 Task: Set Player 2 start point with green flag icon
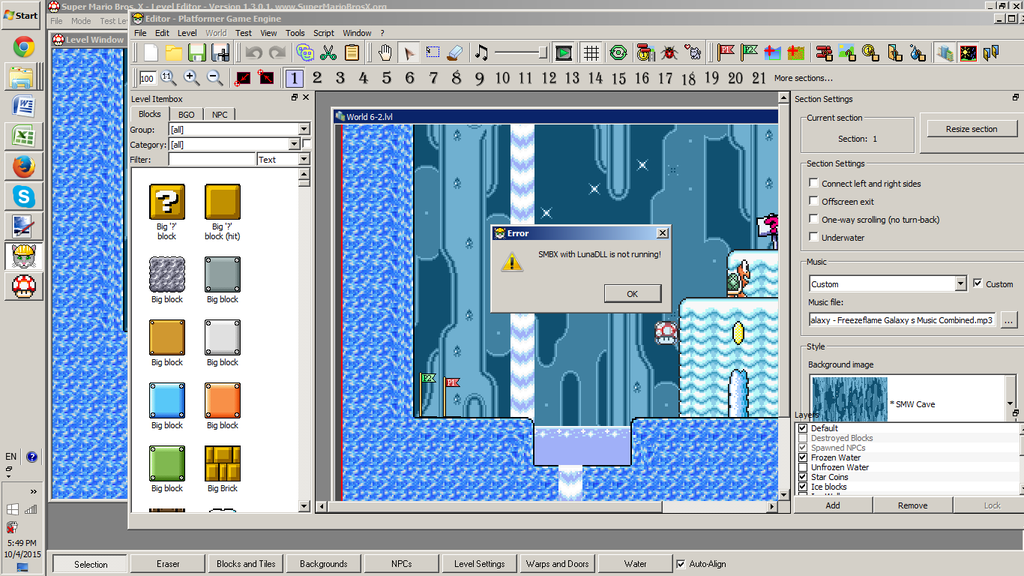click(749, 53)
